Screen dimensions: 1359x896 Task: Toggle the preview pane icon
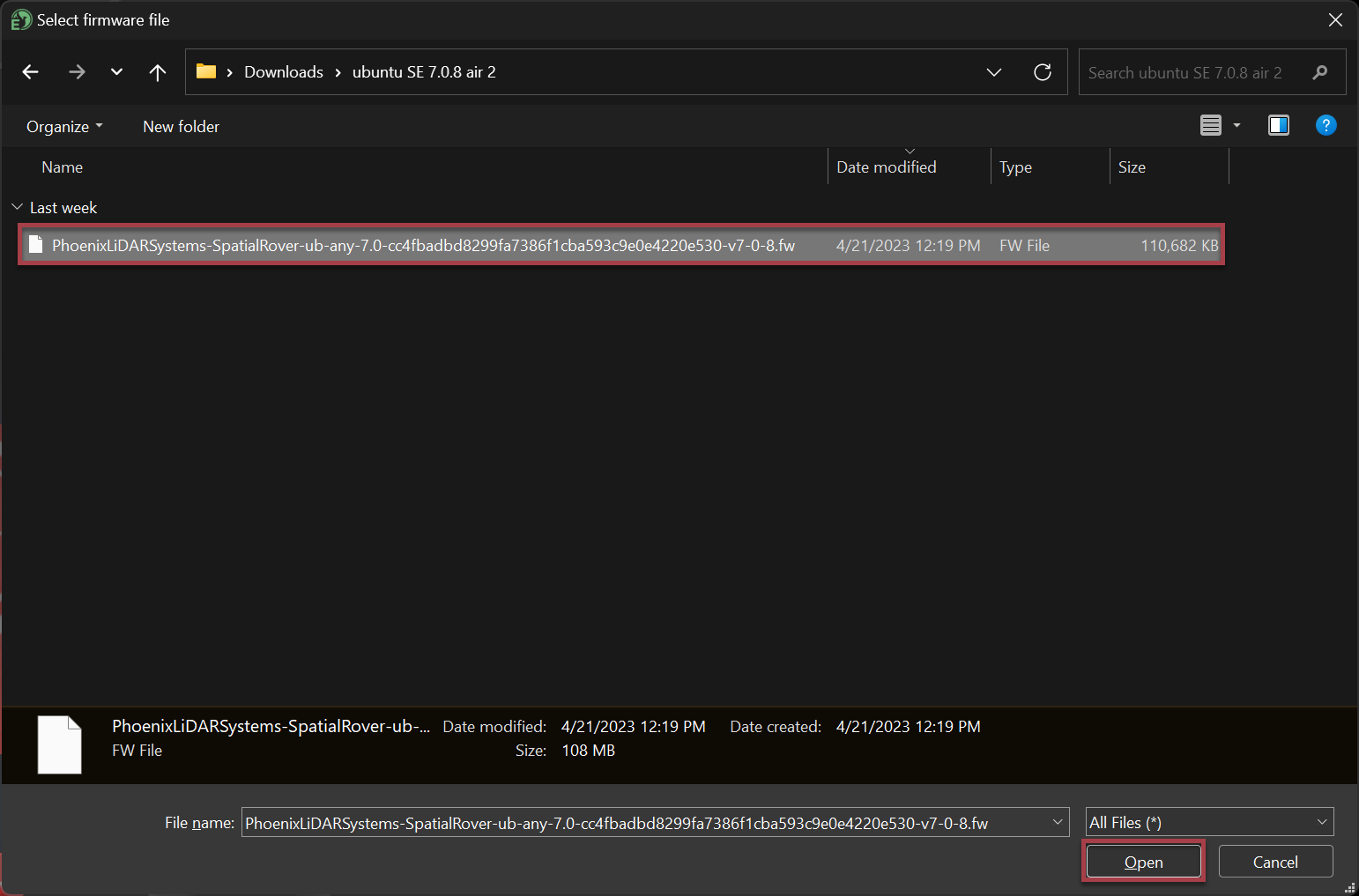[x=1278, y=125]
